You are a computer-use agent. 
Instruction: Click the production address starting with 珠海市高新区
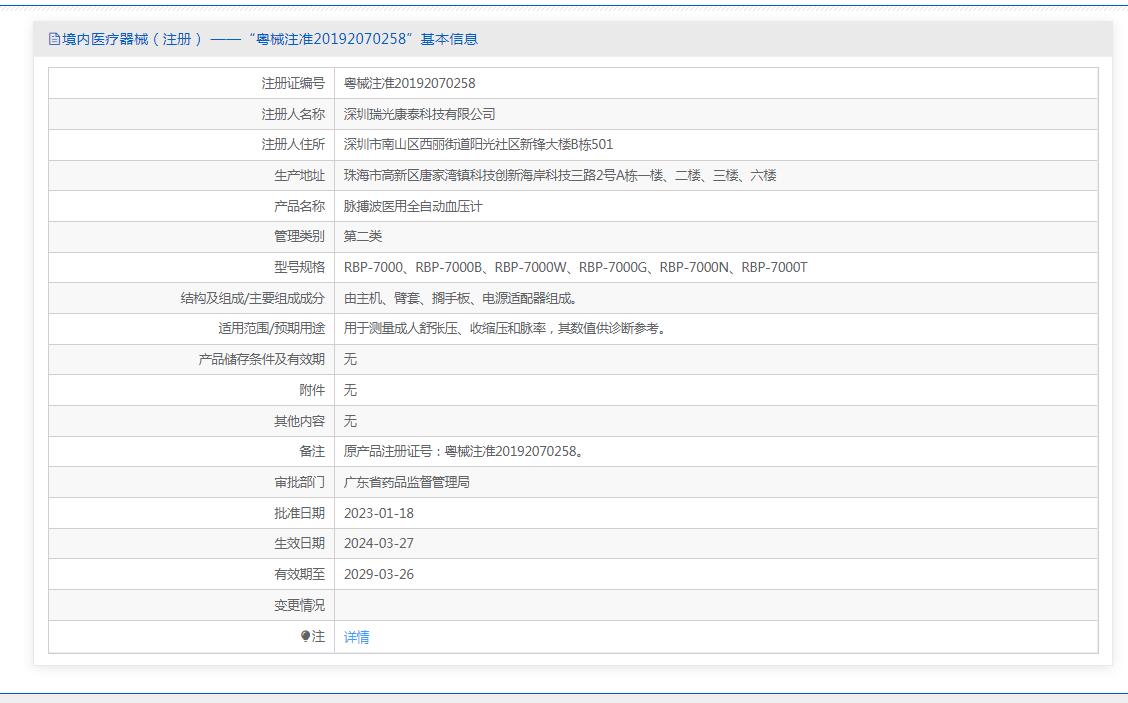point(559,175)
